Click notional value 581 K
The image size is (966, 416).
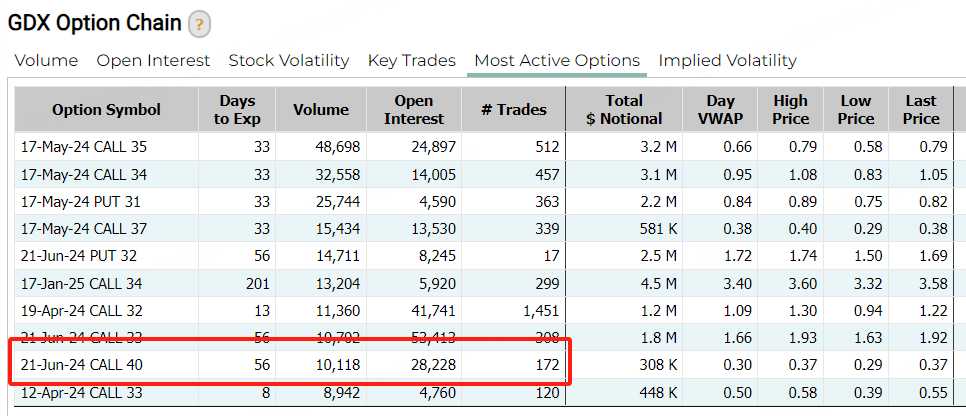[x=656, y=229]
